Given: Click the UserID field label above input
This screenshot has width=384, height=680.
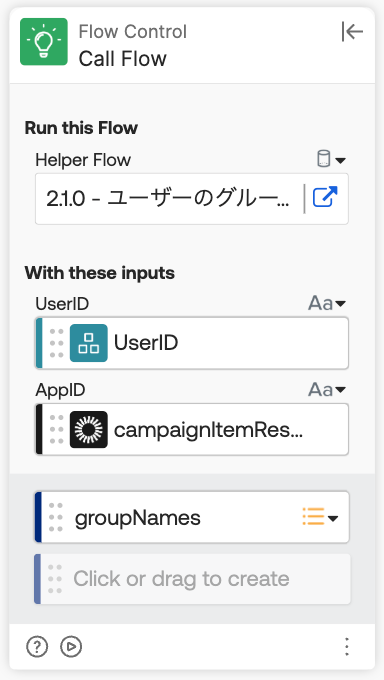Looking at the screenshot, I should (62, 304).
